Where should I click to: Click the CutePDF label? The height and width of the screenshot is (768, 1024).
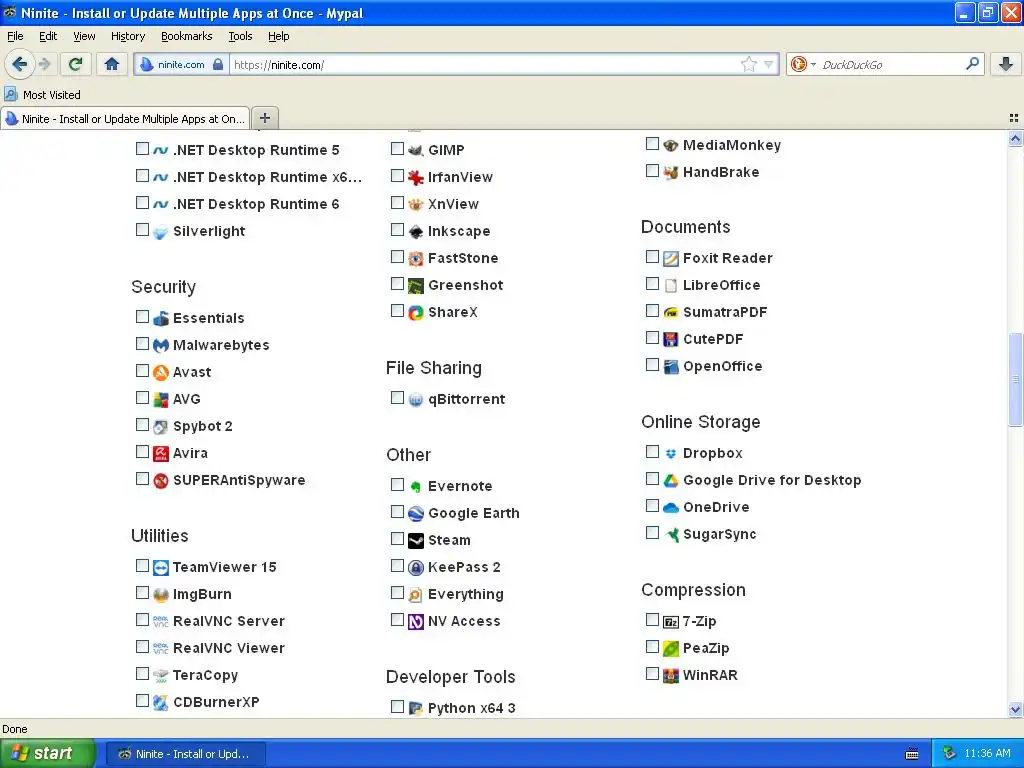tap(712, 340)
